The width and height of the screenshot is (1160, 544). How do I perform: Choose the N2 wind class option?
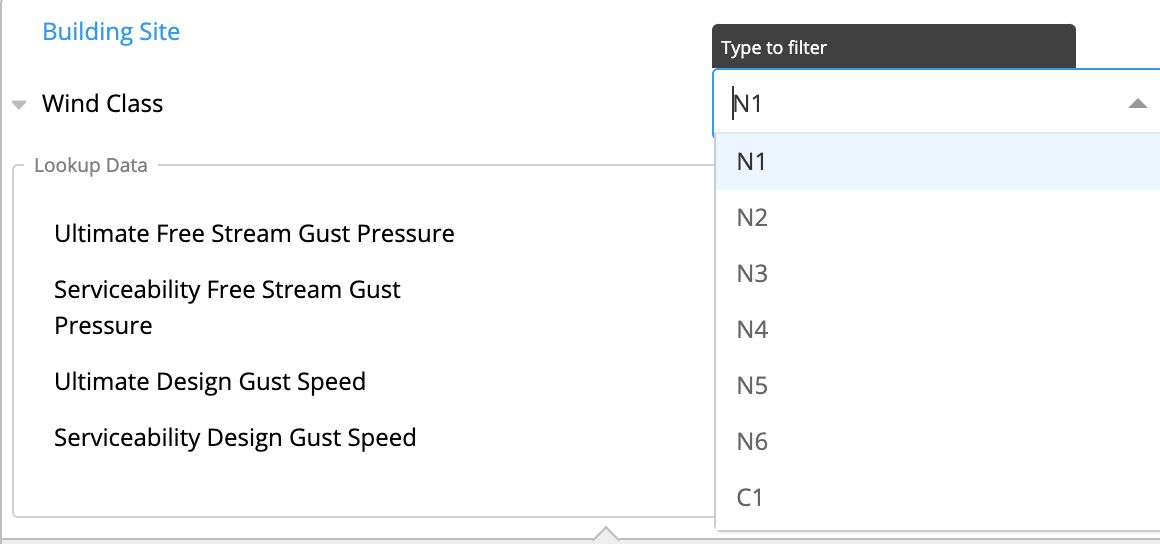pos(937,218)
